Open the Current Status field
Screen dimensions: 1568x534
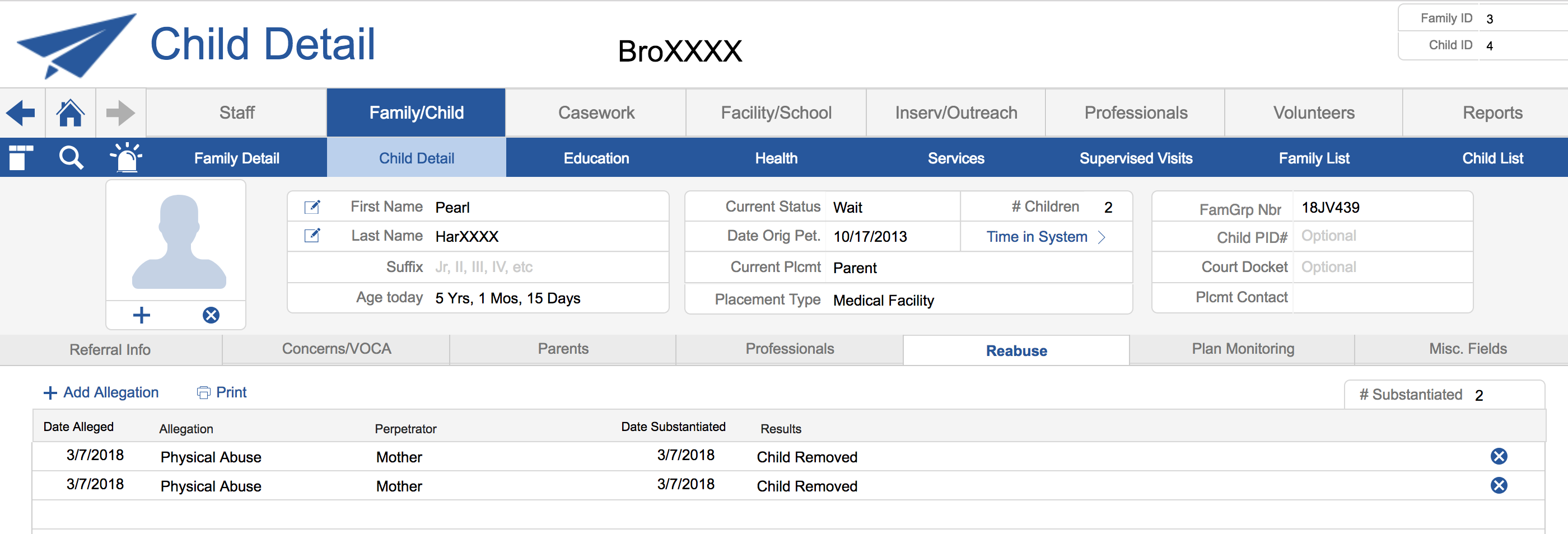891,208
